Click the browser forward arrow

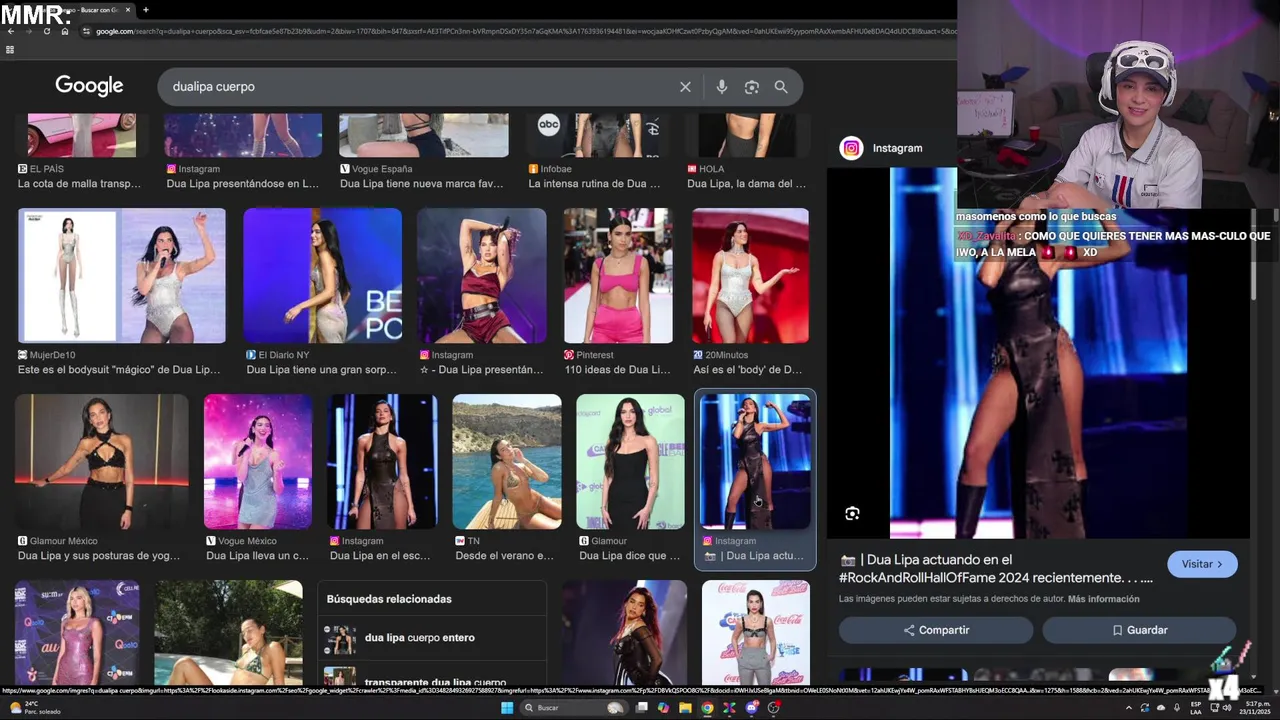29,31
